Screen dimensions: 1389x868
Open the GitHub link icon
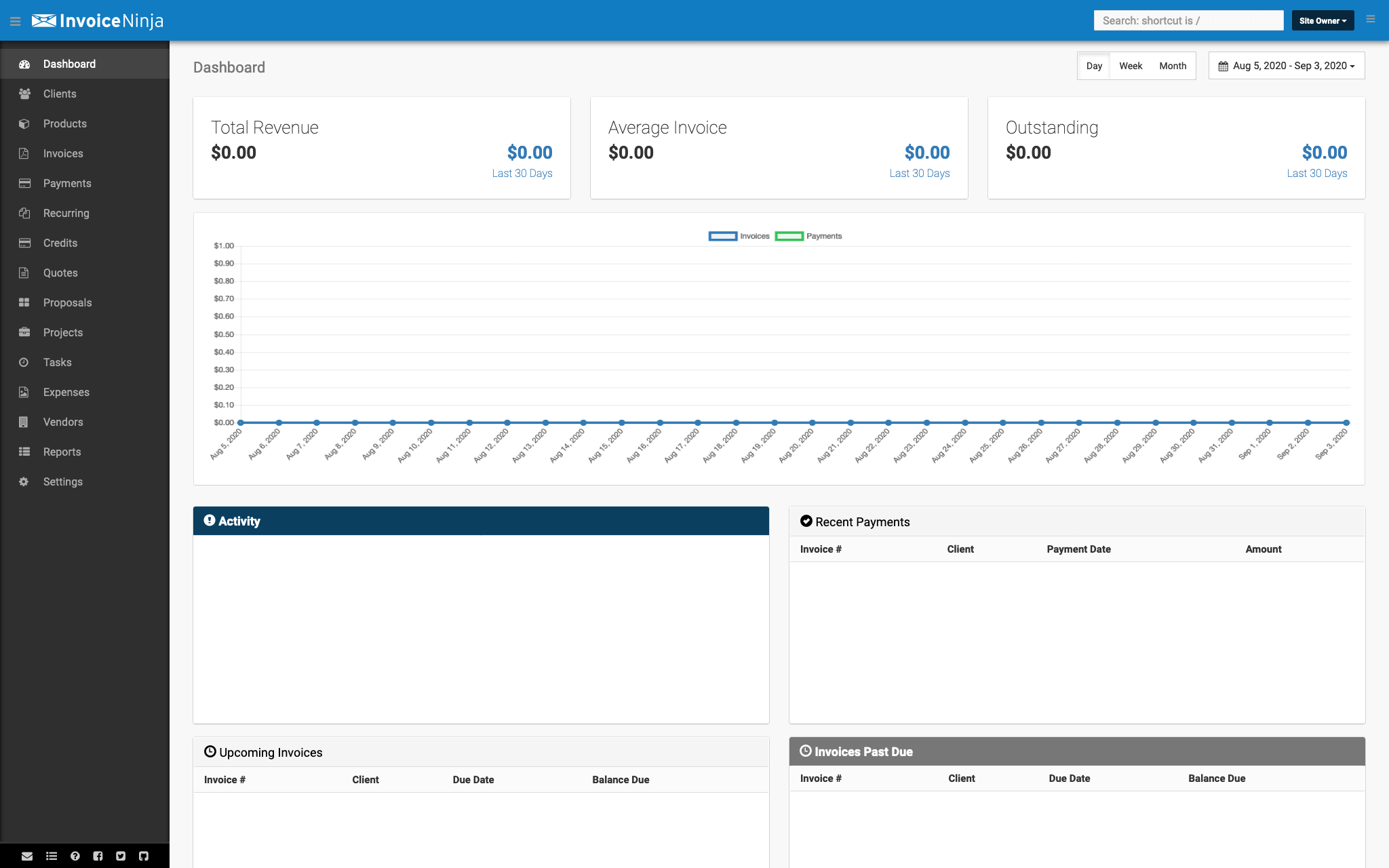tap(144, 856)
